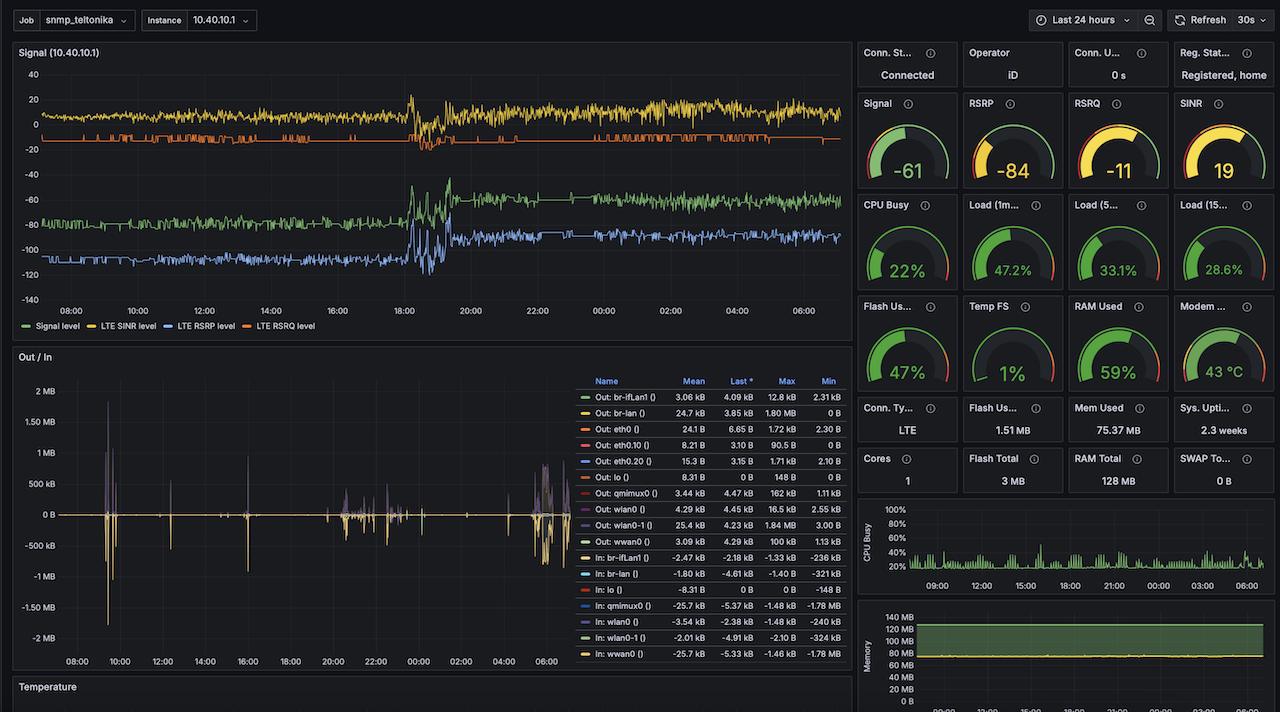Toggle Out: eth0.20 series in legend

pyautogui.click(x=622, y=461)
